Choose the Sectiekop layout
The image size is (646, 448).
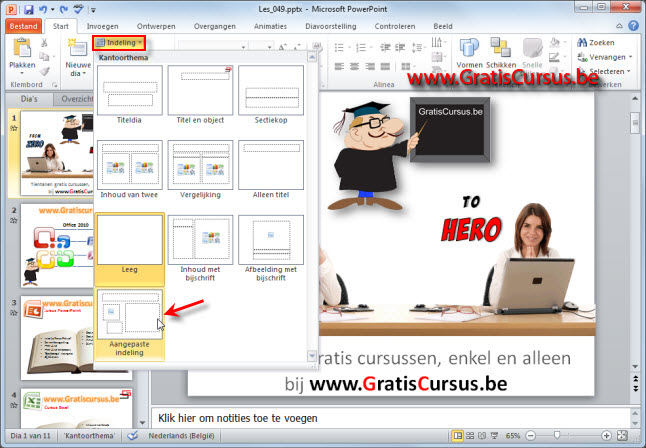click(x=271, y=95)
